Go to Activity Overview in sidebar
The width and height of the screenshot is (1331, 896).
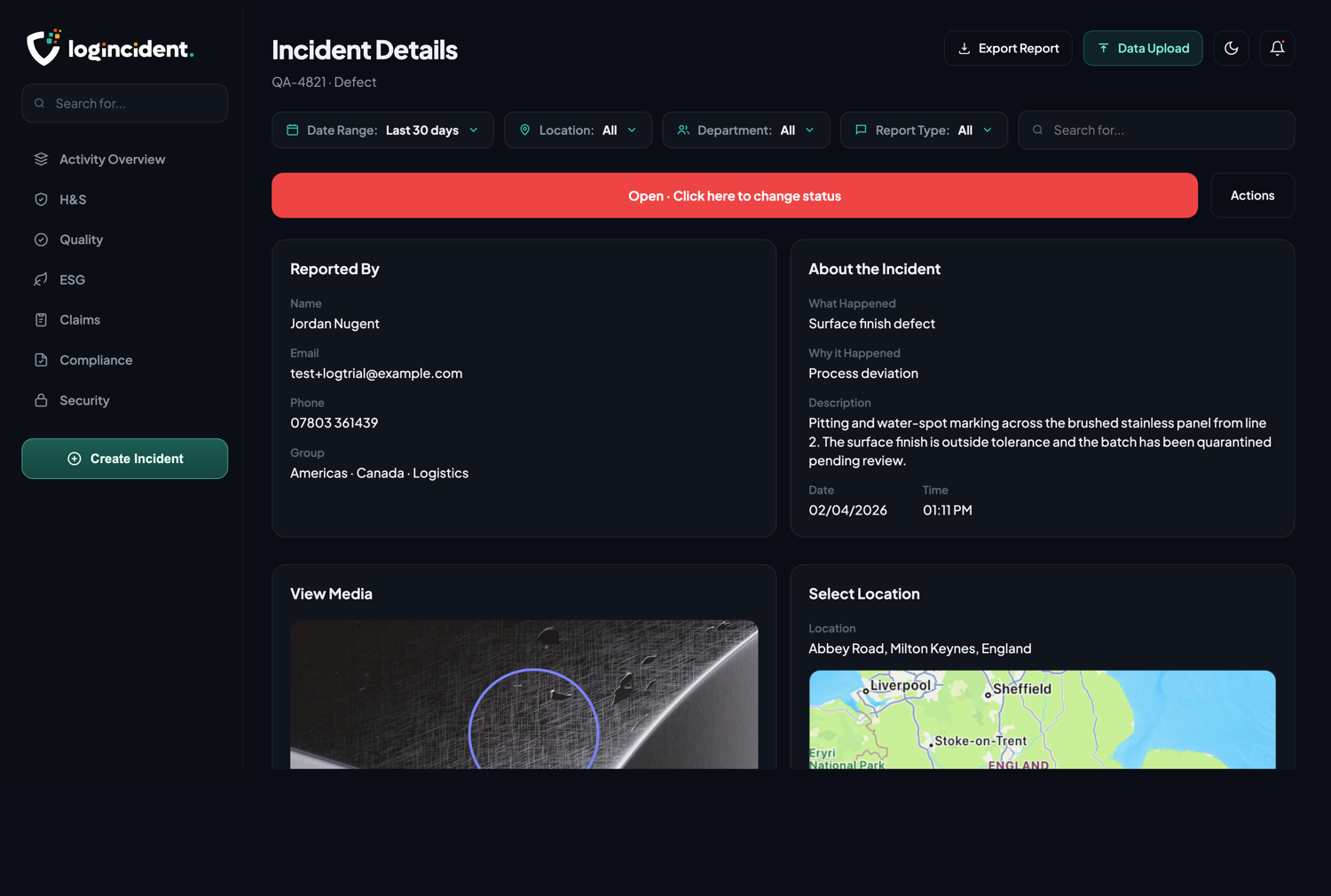[x=125, y=159]
